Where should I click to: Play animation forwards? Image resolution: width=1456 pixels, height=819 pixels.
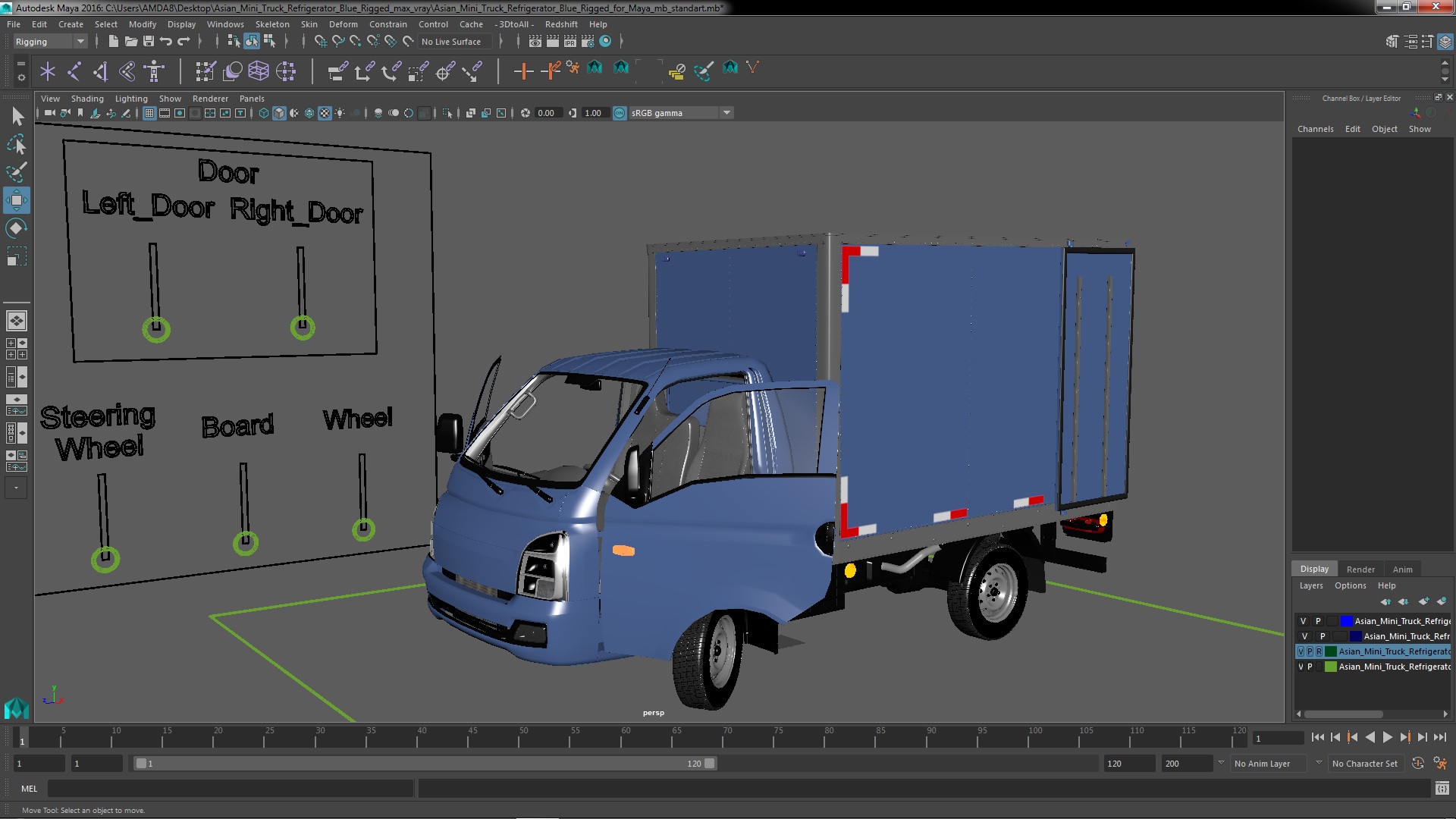coord(1387,737)
